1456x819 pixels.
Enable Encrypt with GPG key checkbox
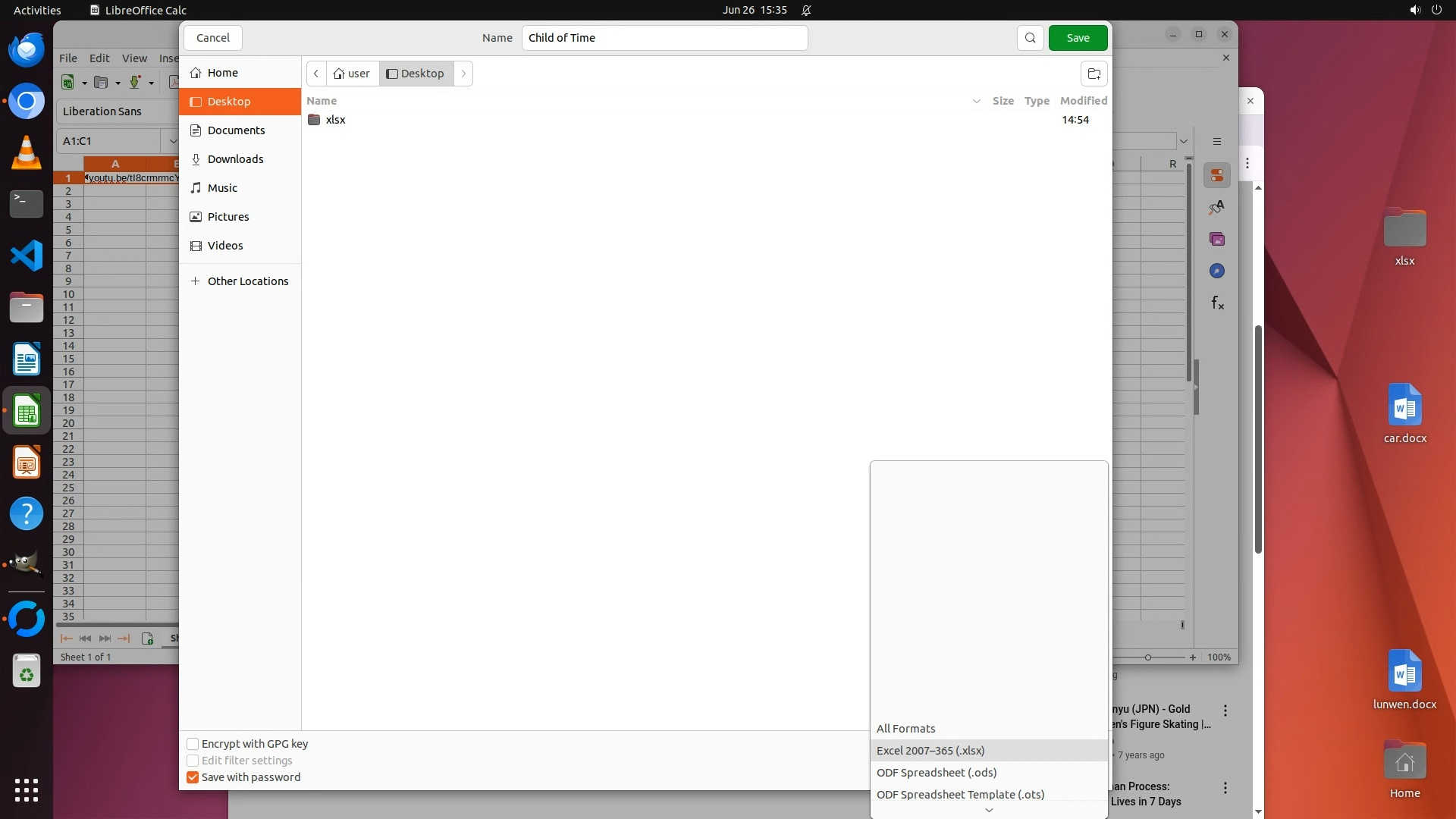click(193, 744)
